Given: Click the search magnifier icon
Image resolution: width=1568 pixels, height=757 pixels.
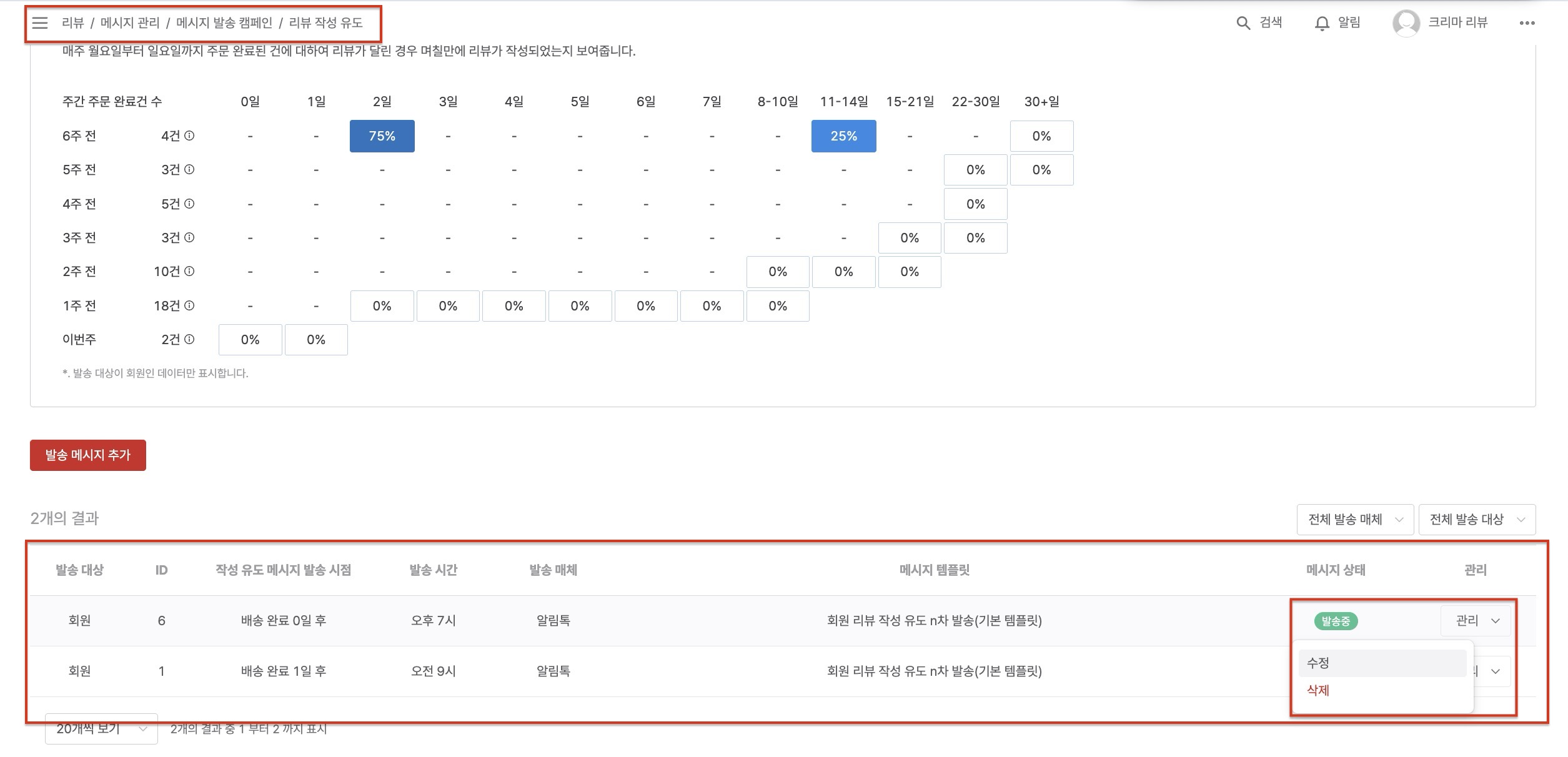Looking at the screenshot, I should pos(1243,23).
